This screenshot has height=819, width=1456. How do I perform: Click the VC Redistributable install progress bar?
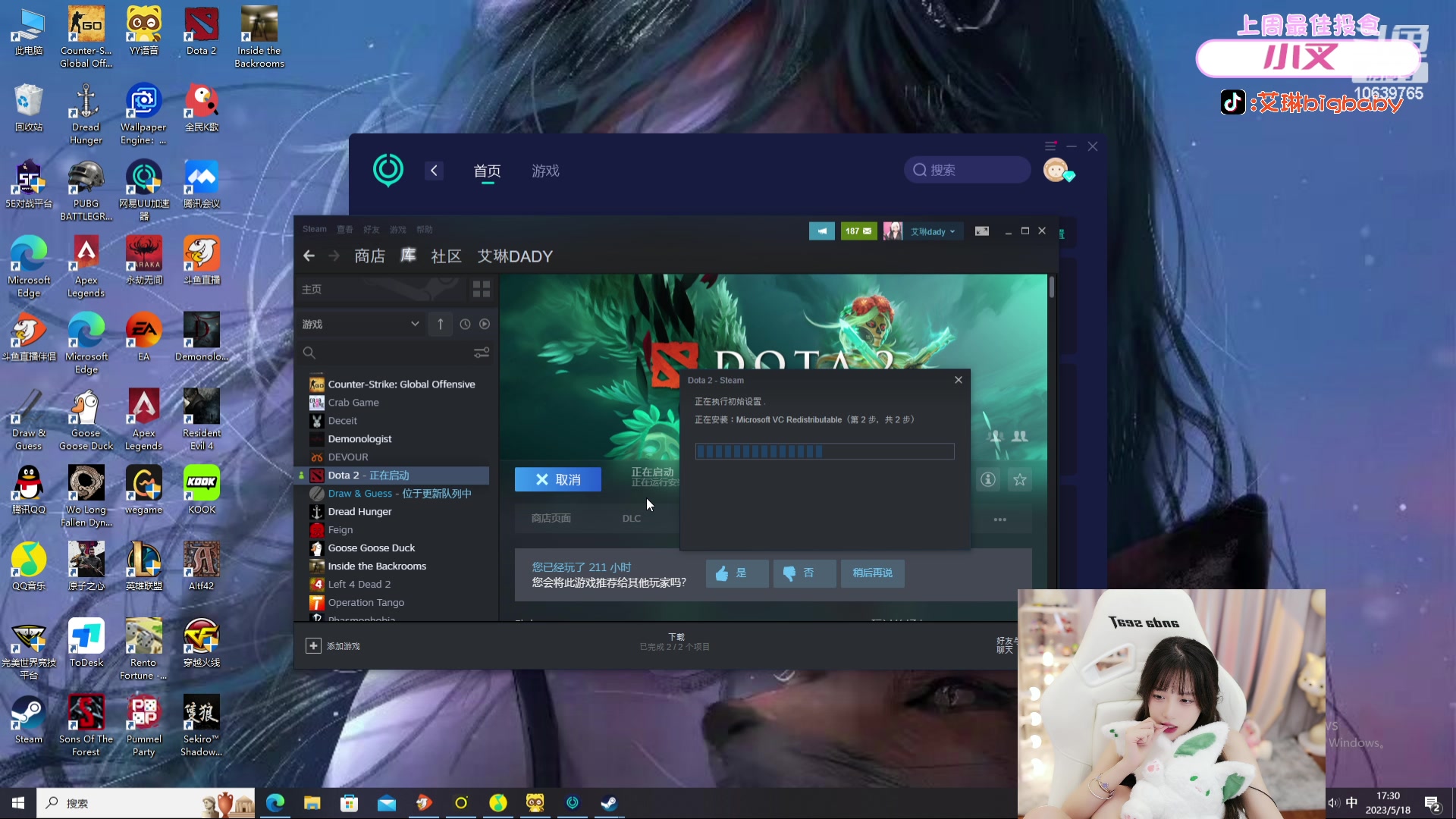(824, 452)
